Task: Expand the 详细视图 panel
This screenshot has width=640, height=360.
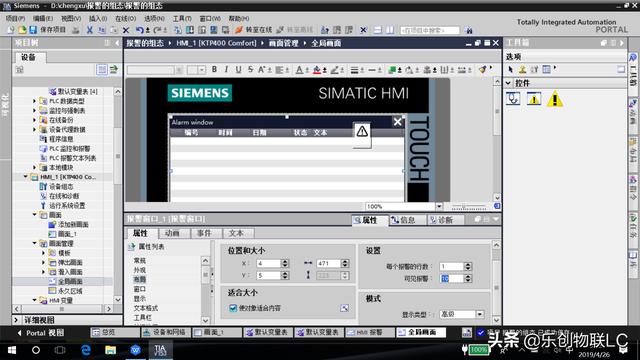Action: [16, 320]
